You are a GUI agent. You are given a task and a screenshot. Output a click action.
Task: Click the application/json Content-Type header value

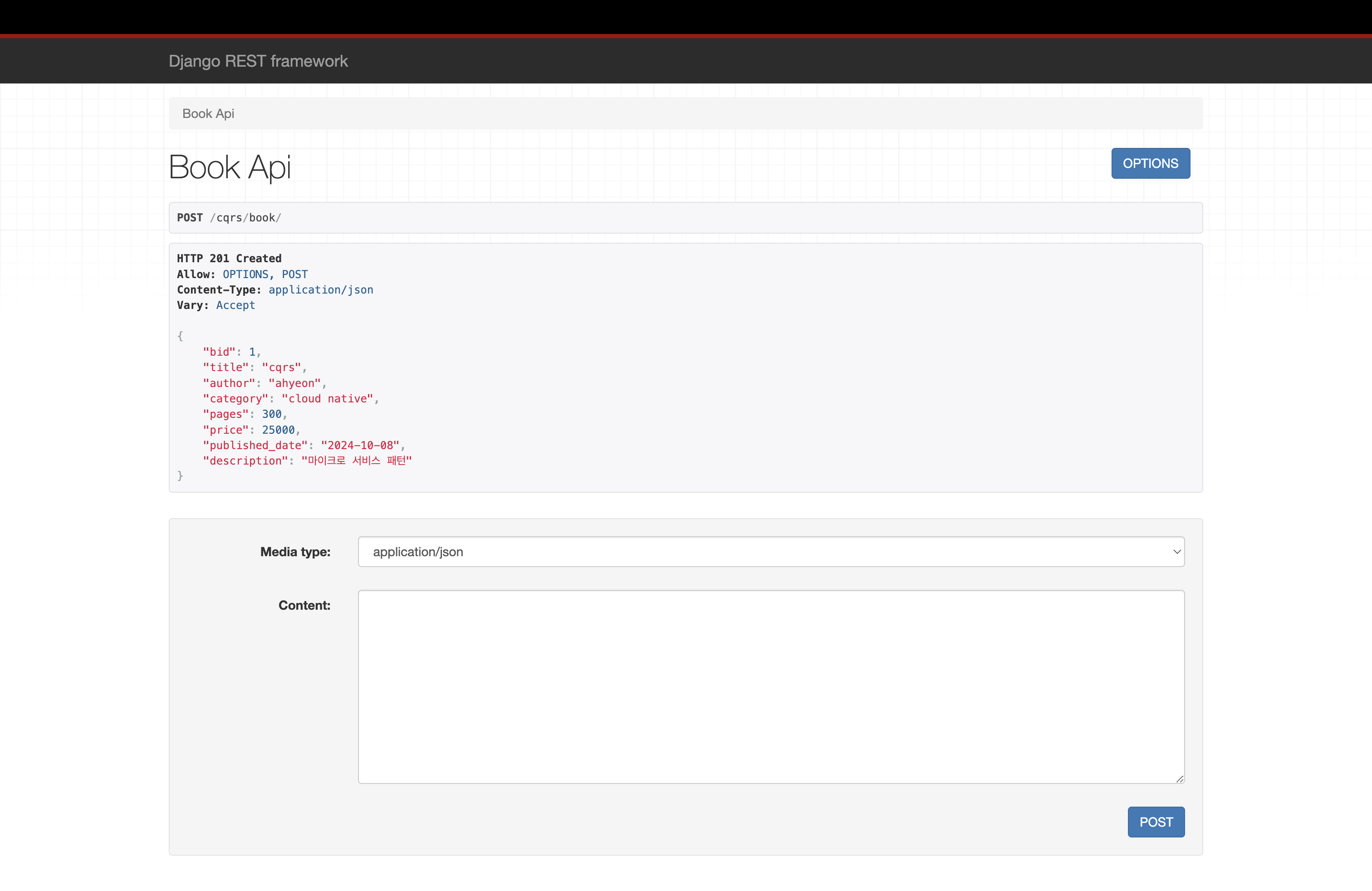point(320,290)
